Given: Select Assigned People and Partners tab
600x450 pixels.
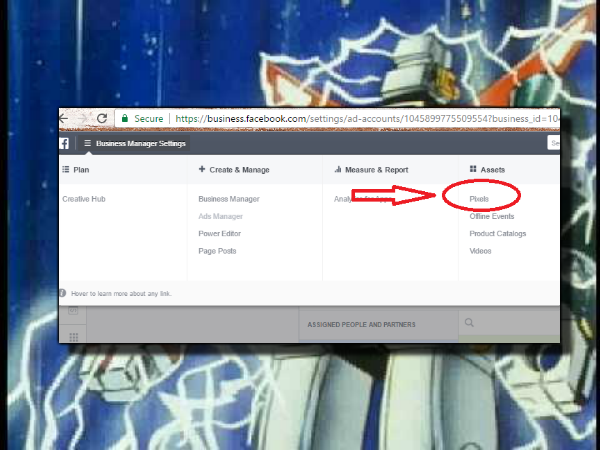Looking at the screenshot, I should [x=361, y=324].
